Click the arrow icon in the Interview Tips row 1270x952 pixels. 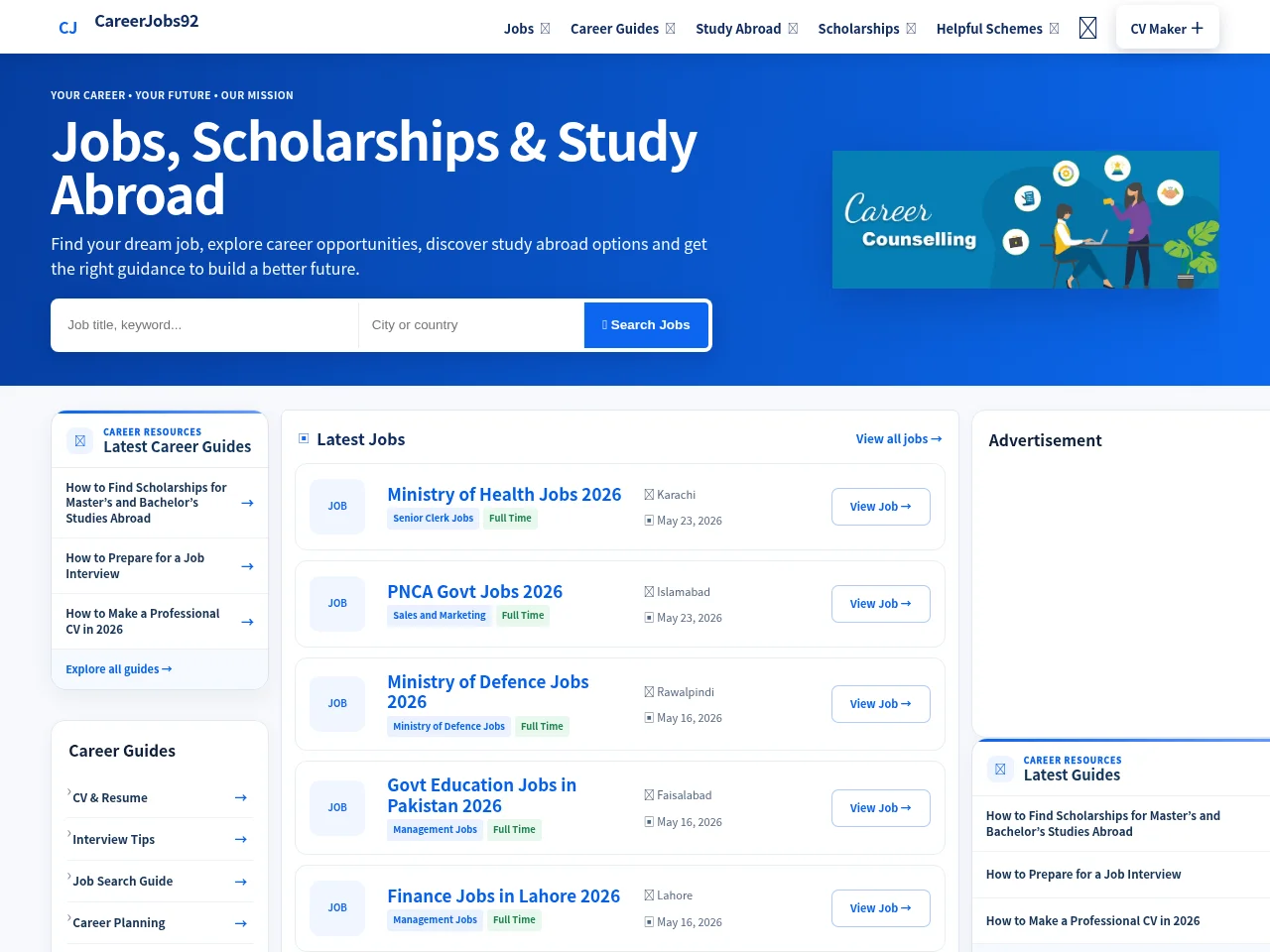(240, 839)
